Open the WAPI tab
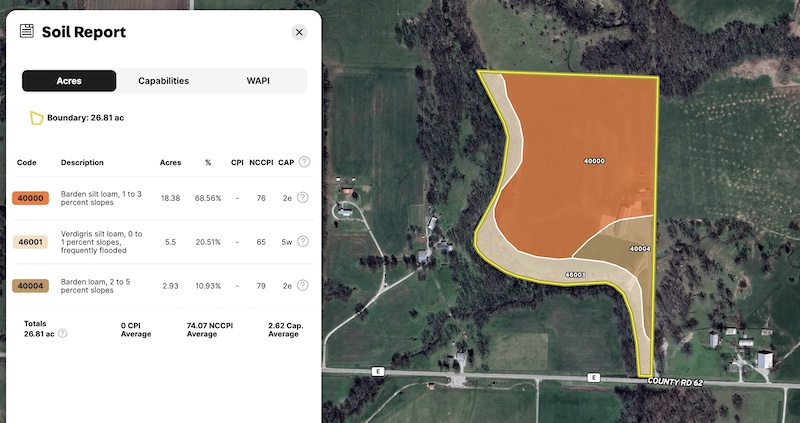The height and width of the screenshot is (423, 800). pyautogui.click(x=258, y=81)
